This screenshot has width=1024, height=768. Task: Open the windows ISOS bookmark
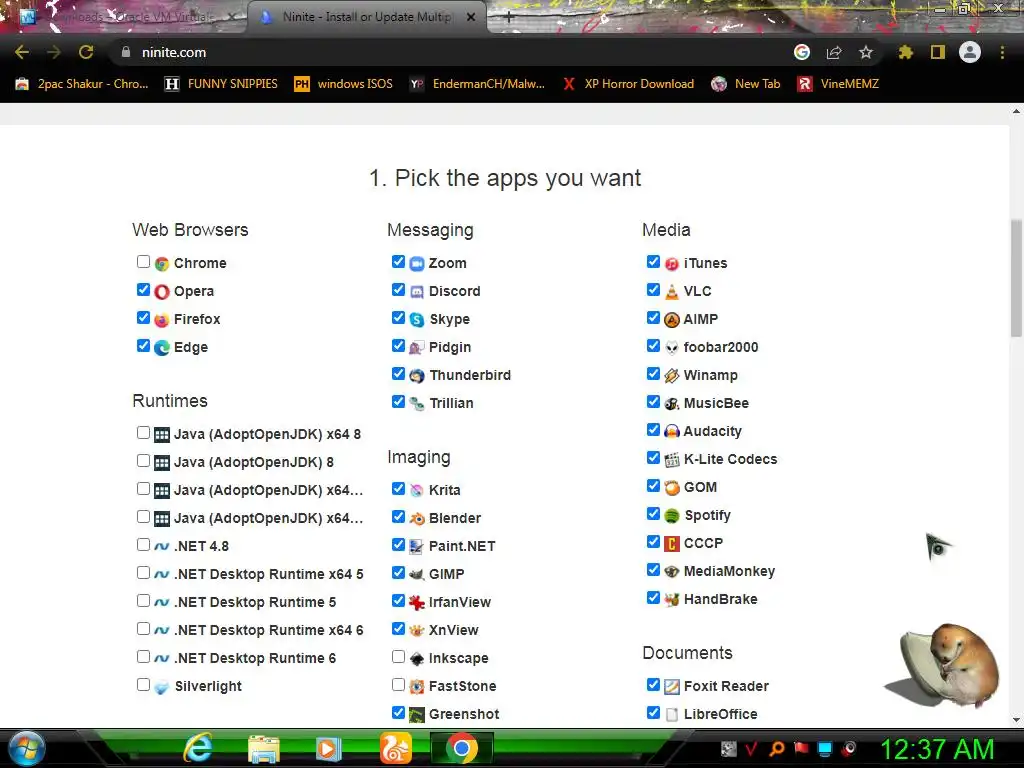(344, 84)
